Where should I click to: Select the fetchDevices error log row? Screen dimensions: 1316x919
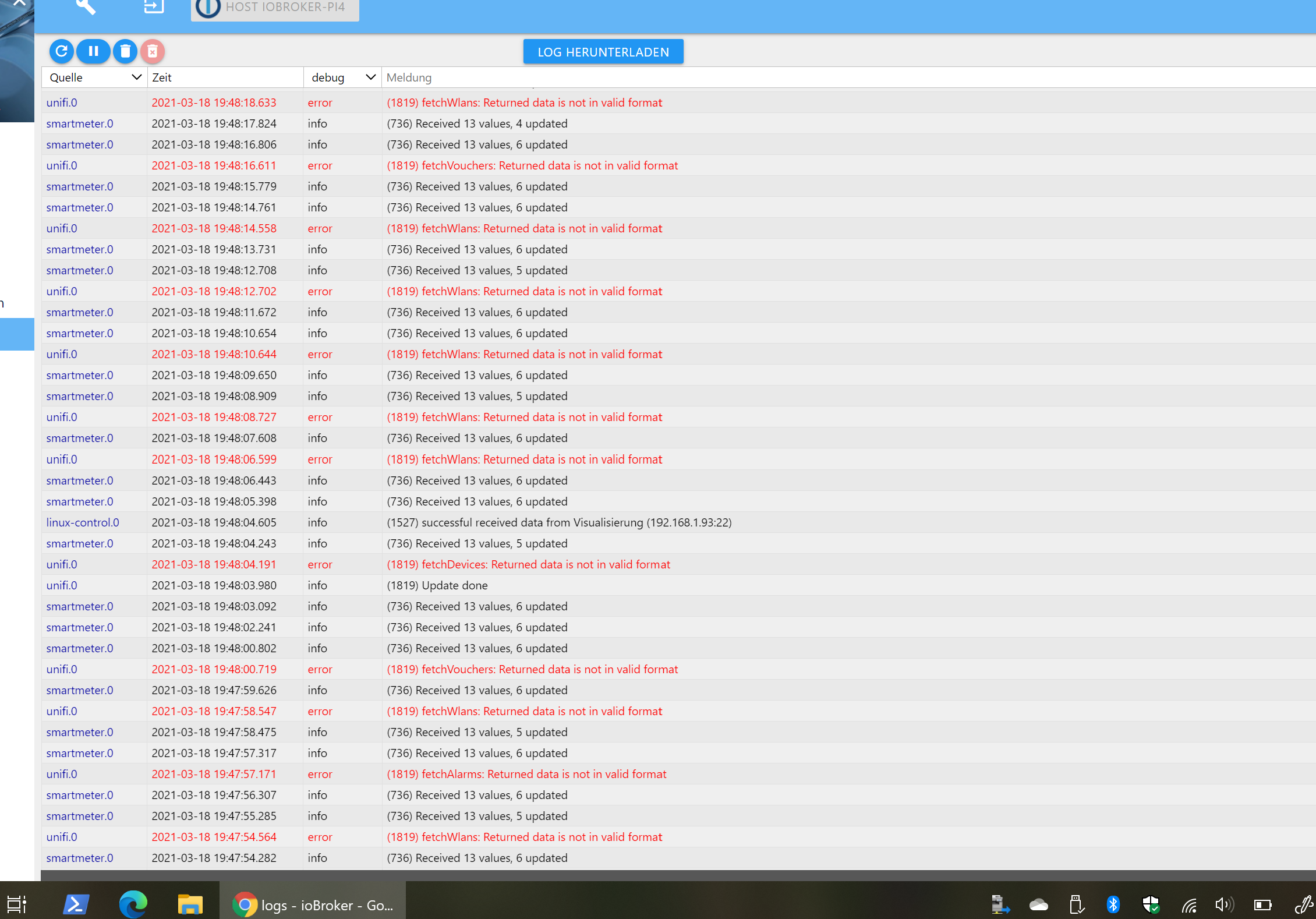coord(528,564)
